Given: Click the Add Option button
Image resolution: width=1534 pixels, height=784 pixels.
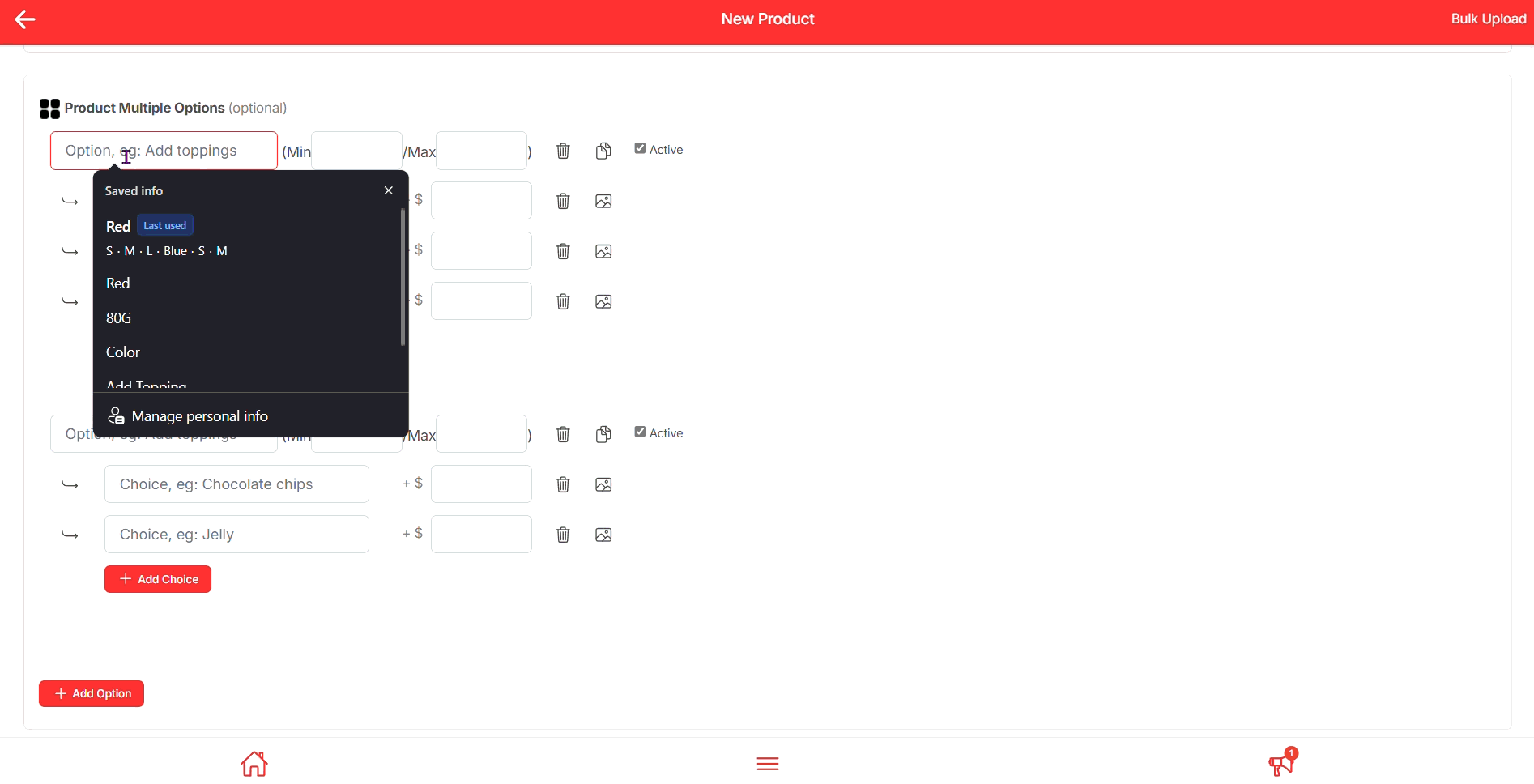Looking at the screenshot, I should 92,693.
